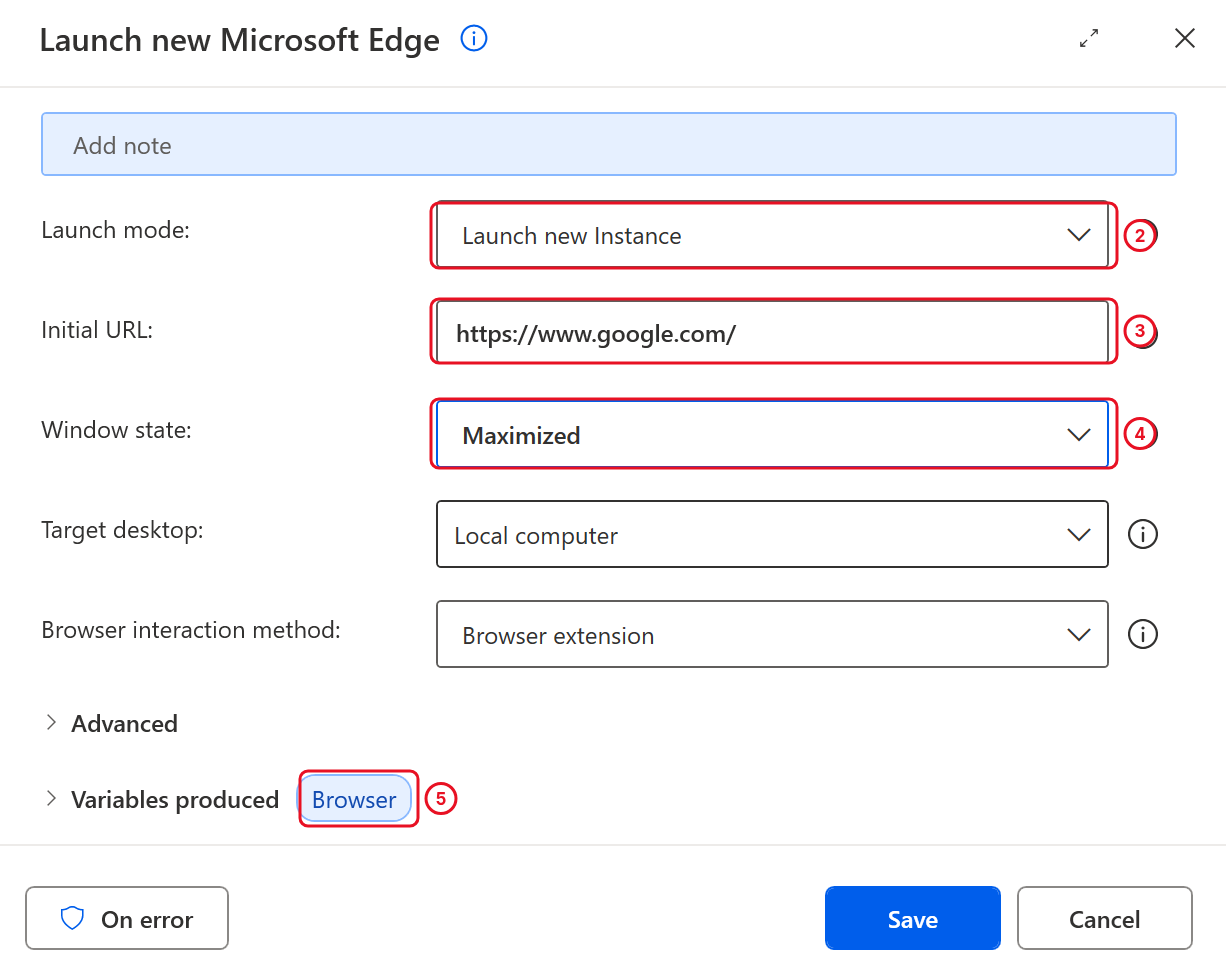The image size is (1226, 962).
Task: Click the info icon beside the dialog title
Action: pos(473,39)
